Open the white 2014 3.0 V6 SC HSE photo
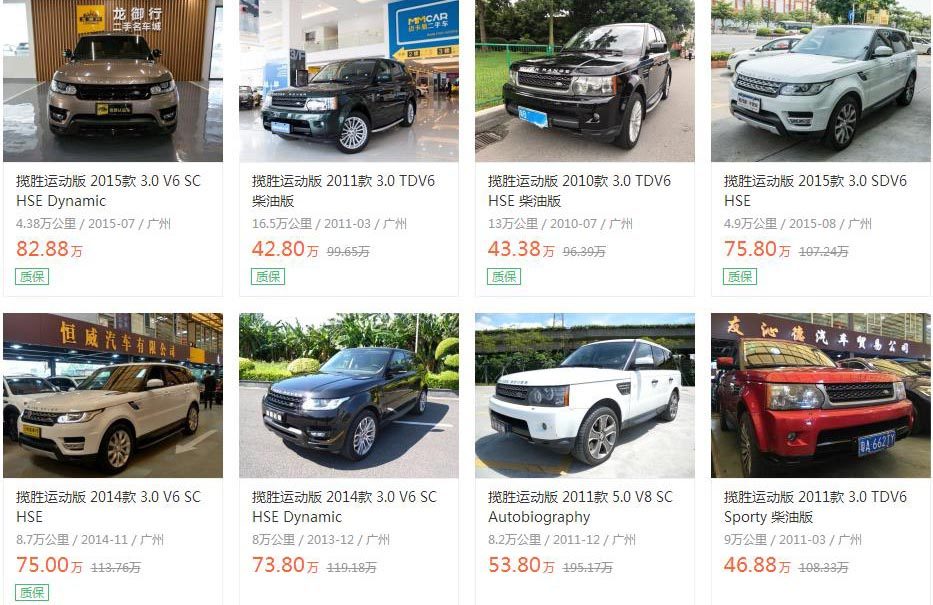933x605 pixels. (x=113, y=396)
